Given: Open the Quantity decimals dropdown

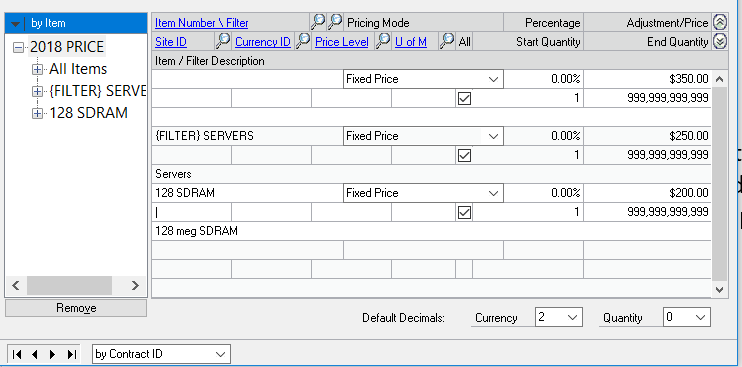Looking at the screenshot, I should (x=700, y=317).
